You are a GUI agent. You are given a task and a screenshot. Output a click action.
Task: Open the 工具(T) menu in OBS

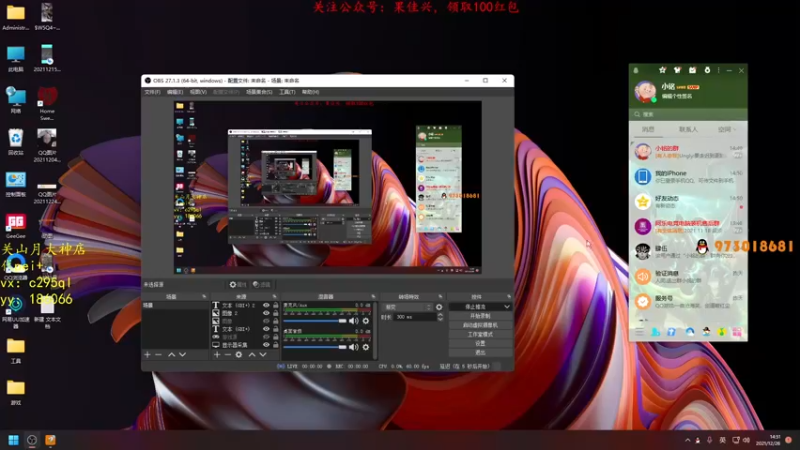click(287, 92)
